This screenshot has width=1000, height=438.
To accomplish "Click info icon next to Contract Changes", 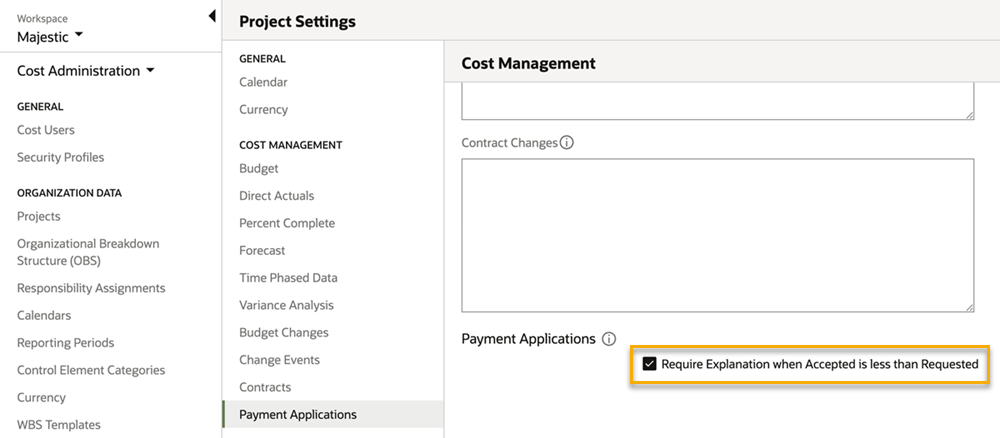I will [x=567, y=143].
